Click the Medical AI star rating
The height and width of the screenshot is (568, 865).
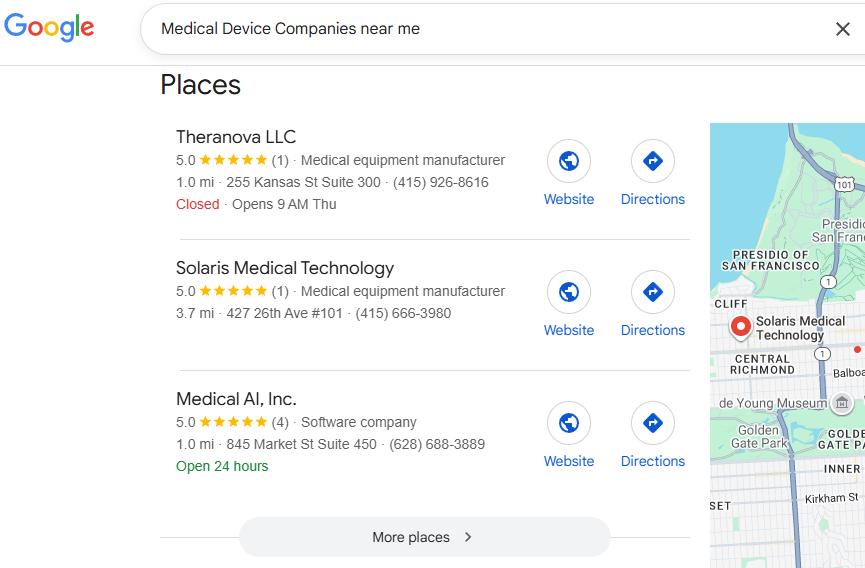(233, 422)
